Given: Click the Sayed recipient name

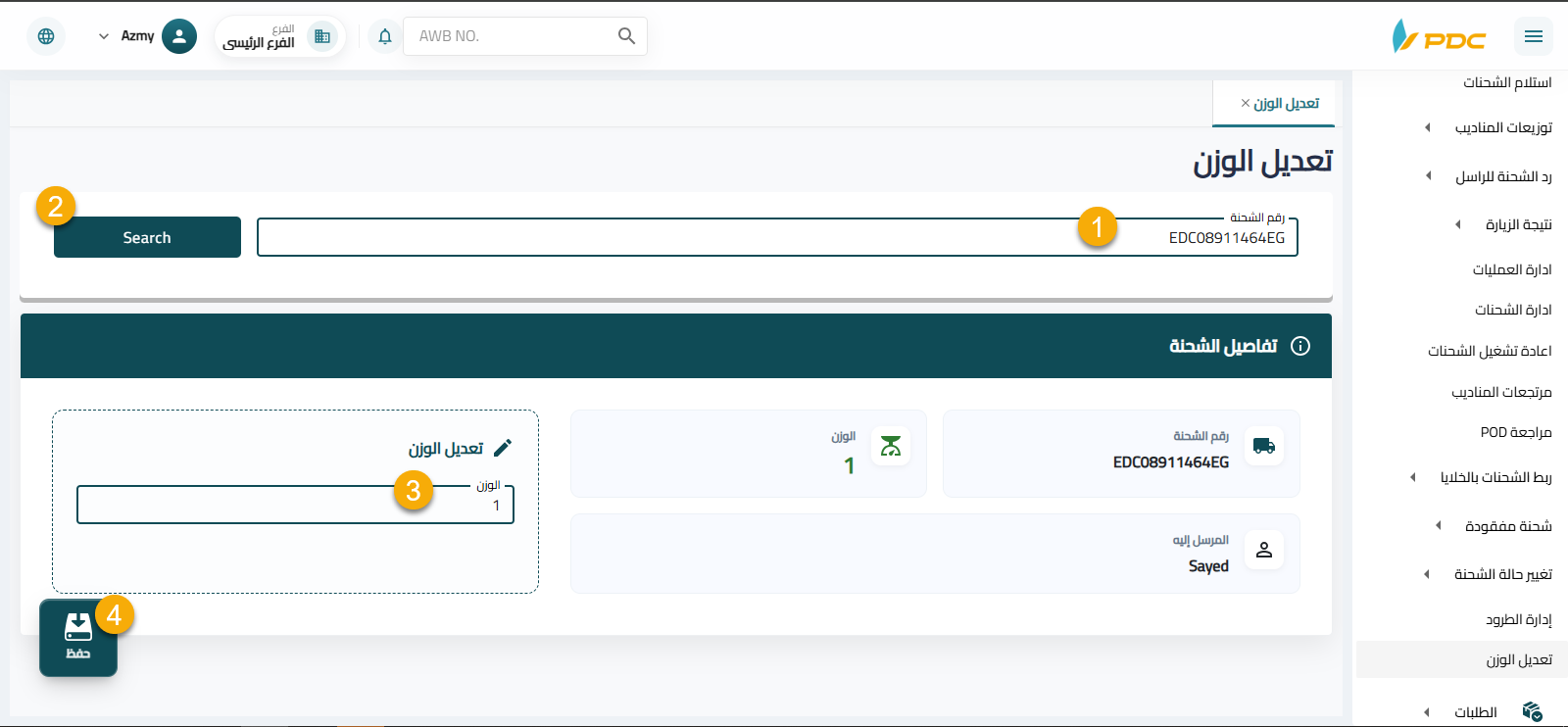Looking at the screenshot, I should pos(1208,566).
